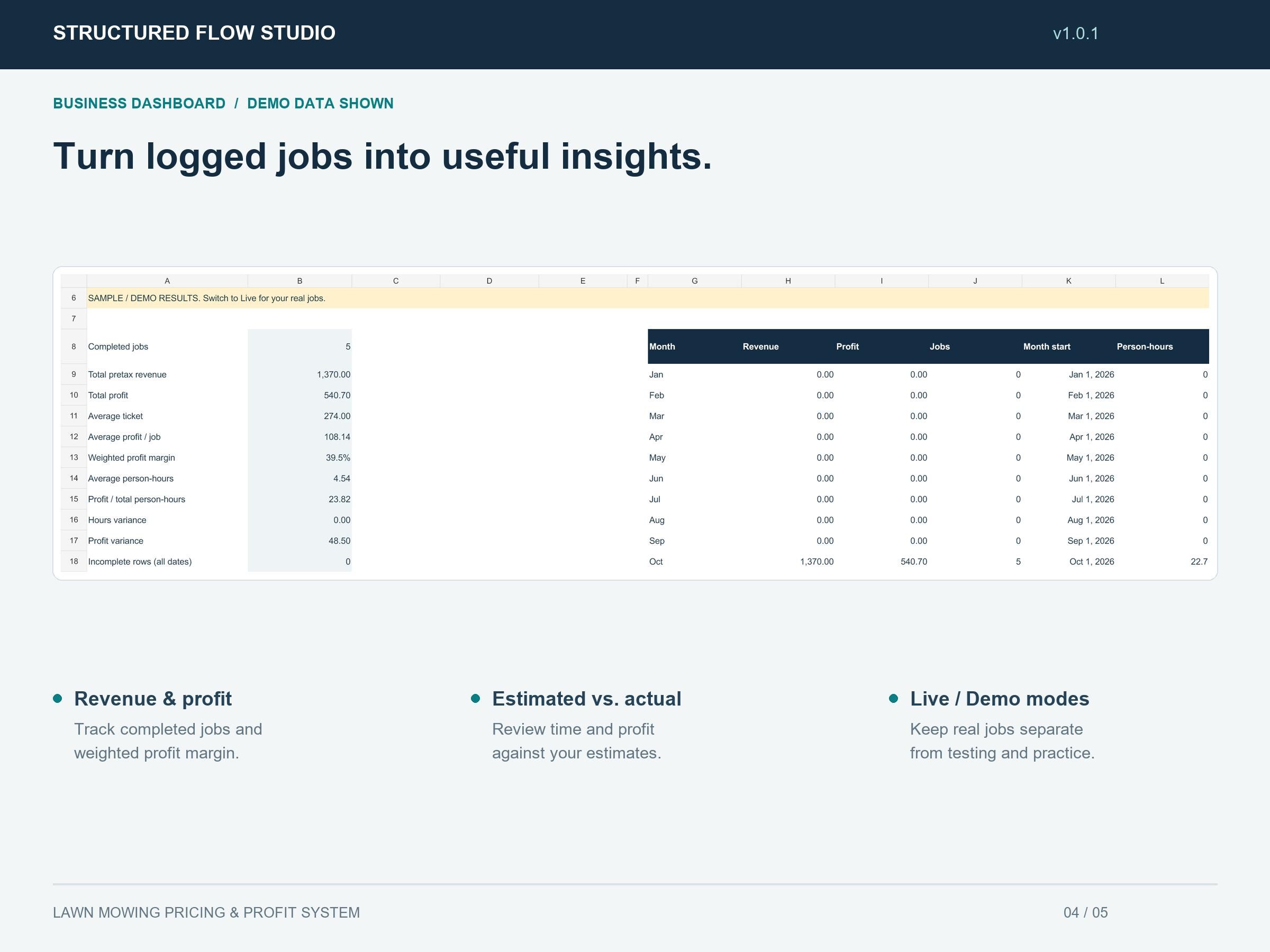Click Total pretax revenue value 1,370.00 in column B
The width and height of the screenshot is (1270, 952).
pyautogui.click(x=300, y=374)
